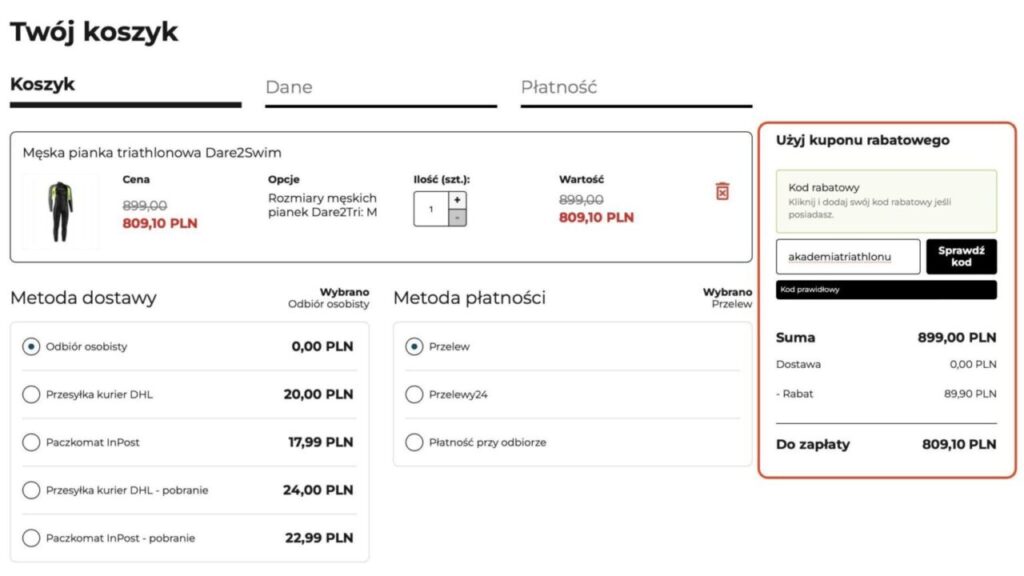Increase quantity with the plus button

point(457,200)
